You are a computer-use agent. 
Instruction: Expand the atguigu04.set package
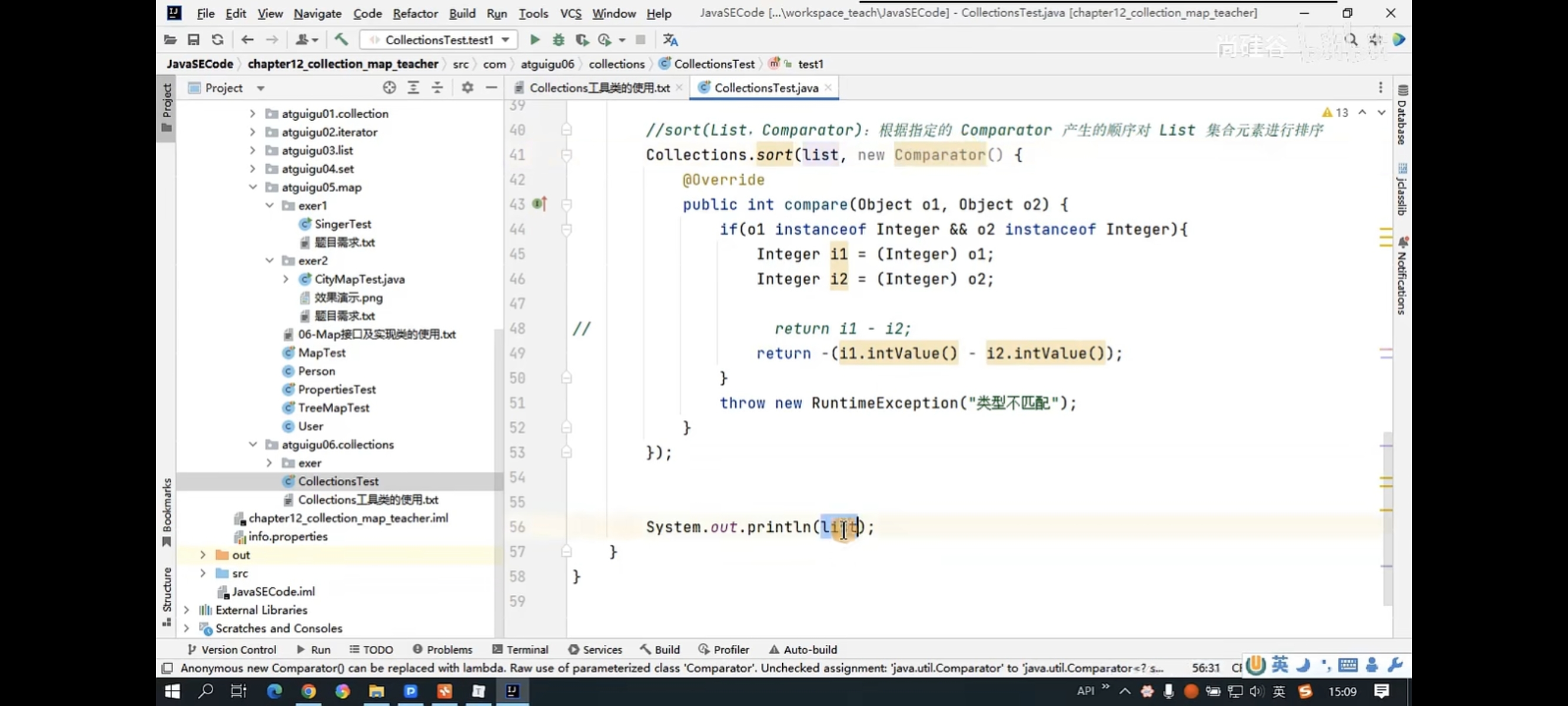coord(253,169)
